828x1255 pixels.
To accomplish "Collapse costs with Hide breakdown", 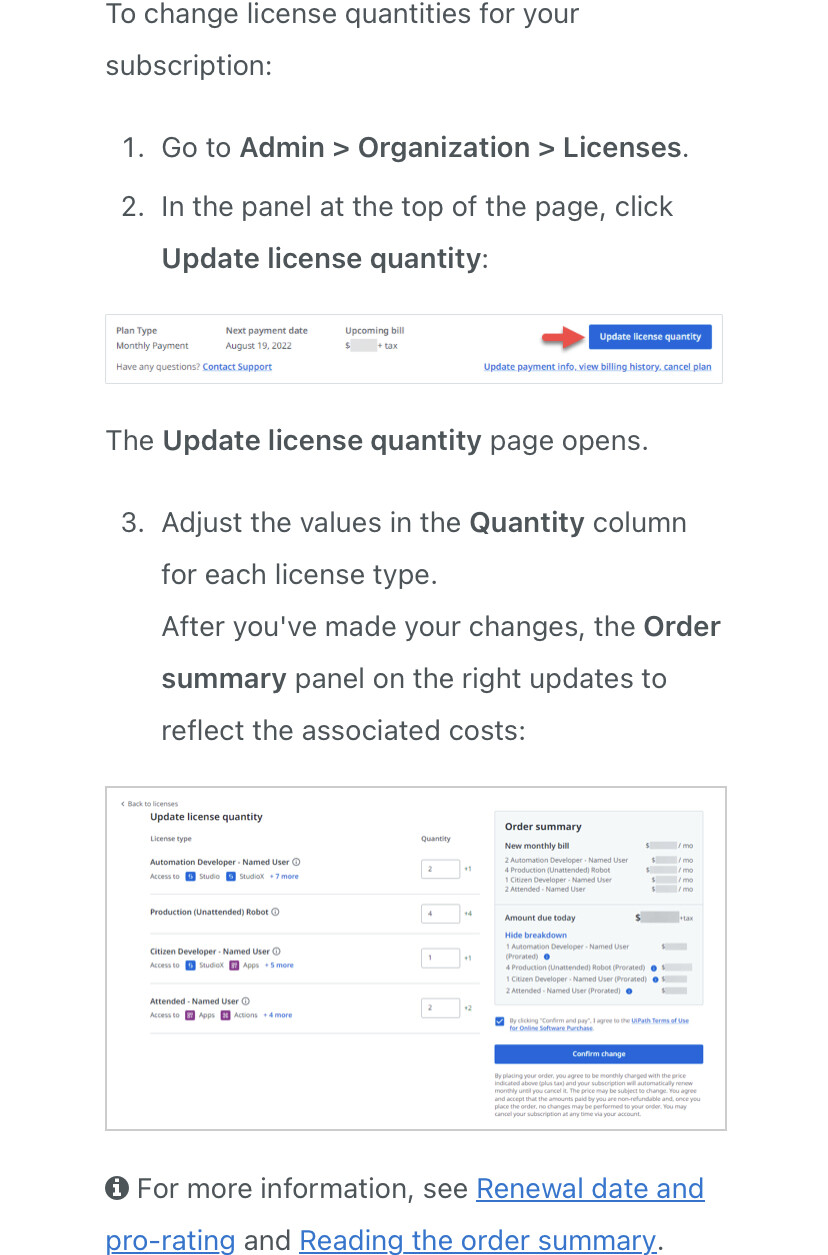I will click(x=536, y=935).
